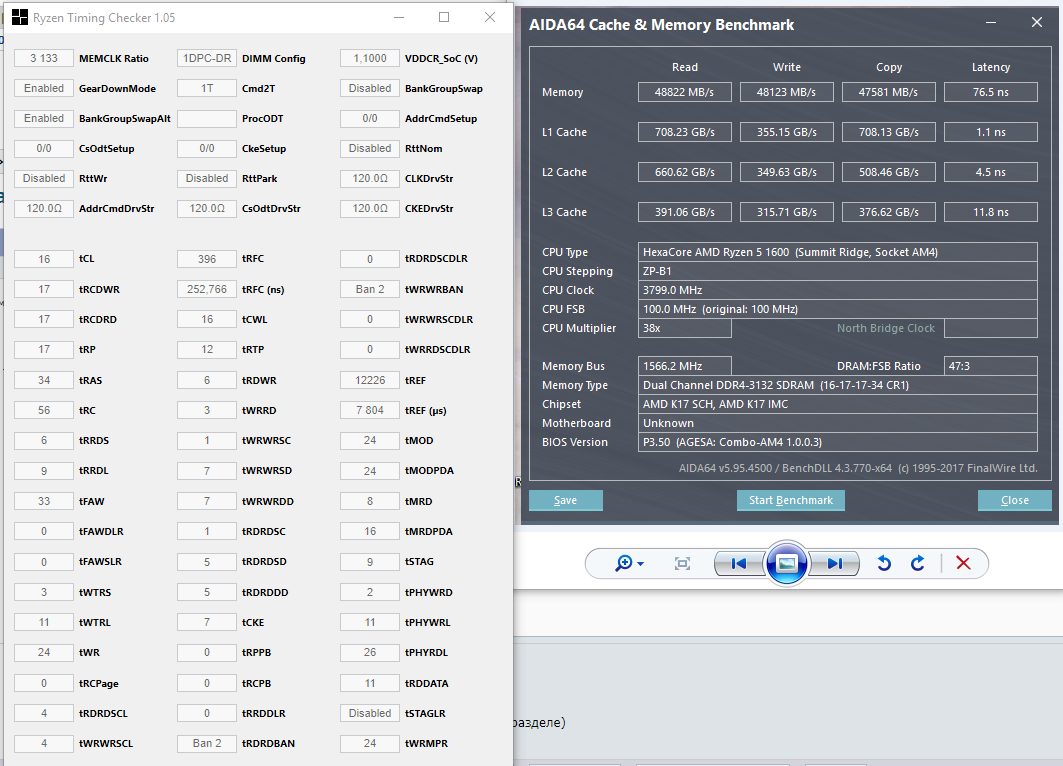Click MEMCLK Ratio value 3 133
Screen dimensions: 1063x766
tap(44, 58)
